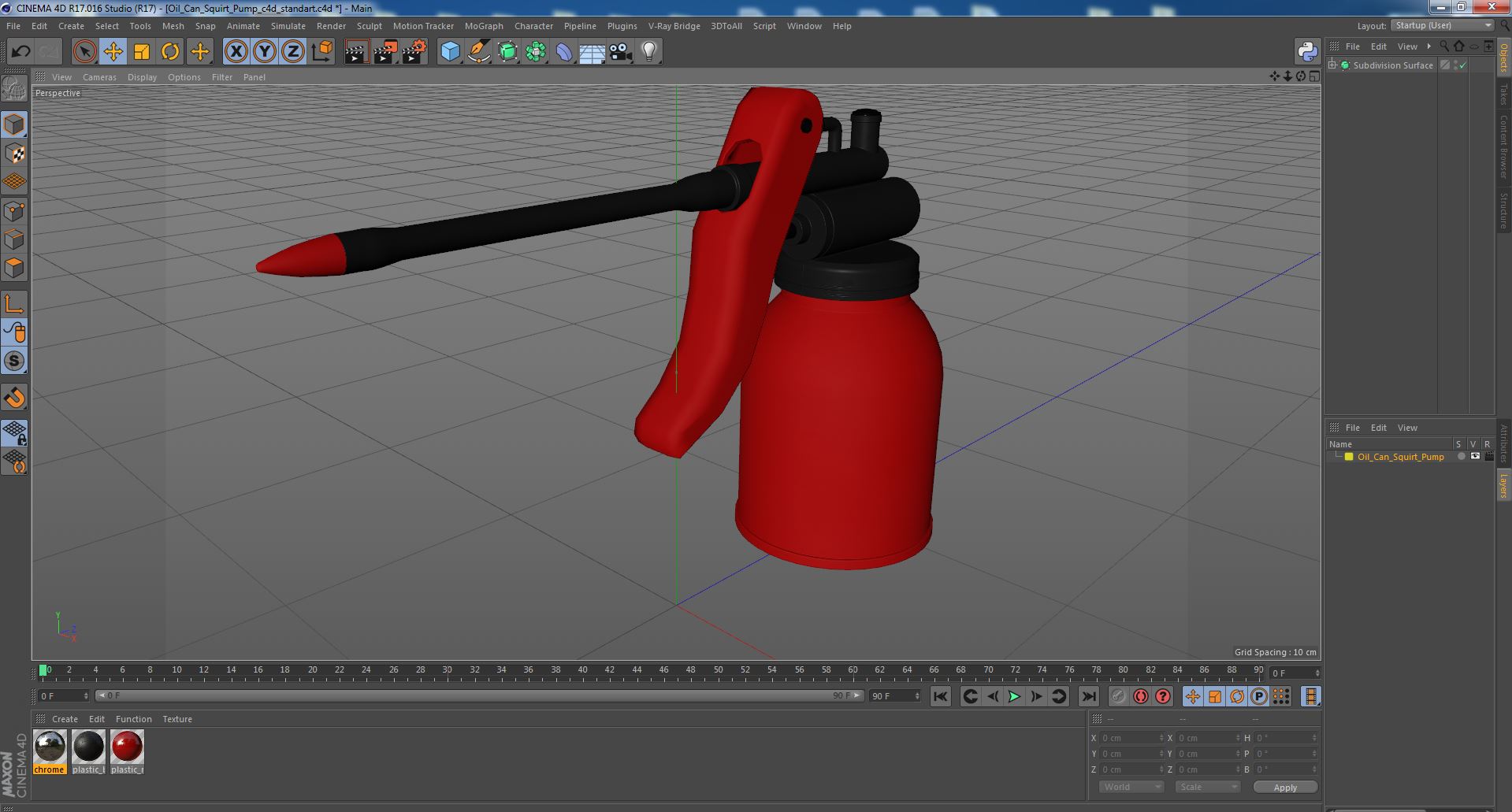
Task: Open viewport Display menu
Action: [x=142, y=77]
